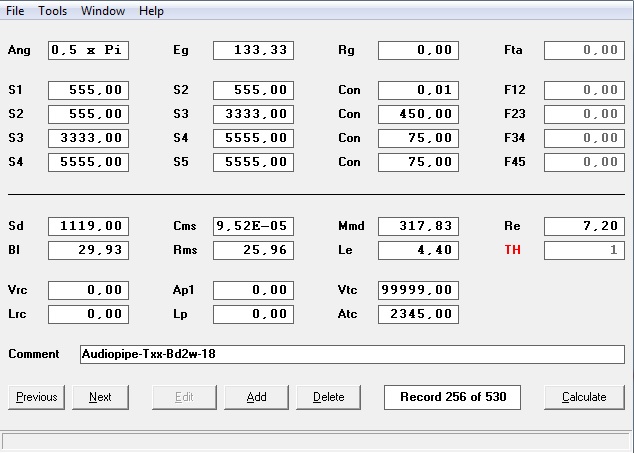The width and height of the screenshot is (634, 453).
Task: Open the File menu
Action: [15, 11]
